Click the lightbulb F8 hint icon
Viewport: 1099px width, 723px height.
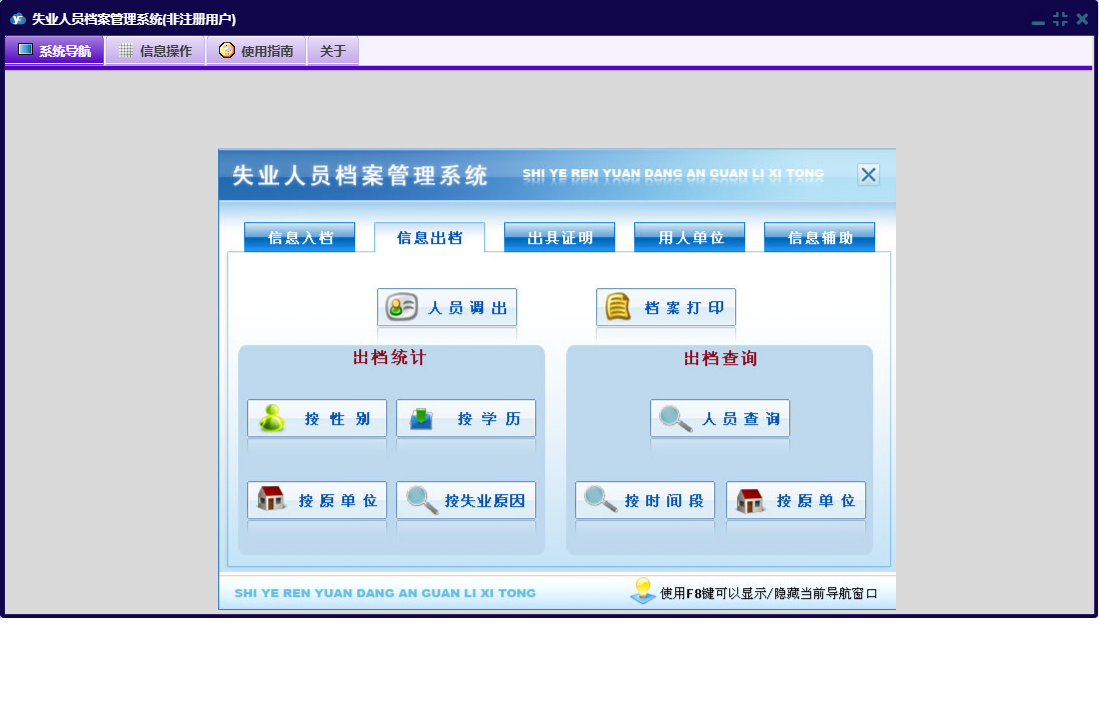643,591
